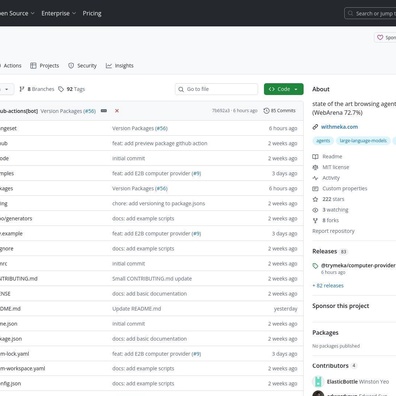The image size is (396, 396).
Task: Open the workspace.yaml file row
Action: (x=22, y=368)
